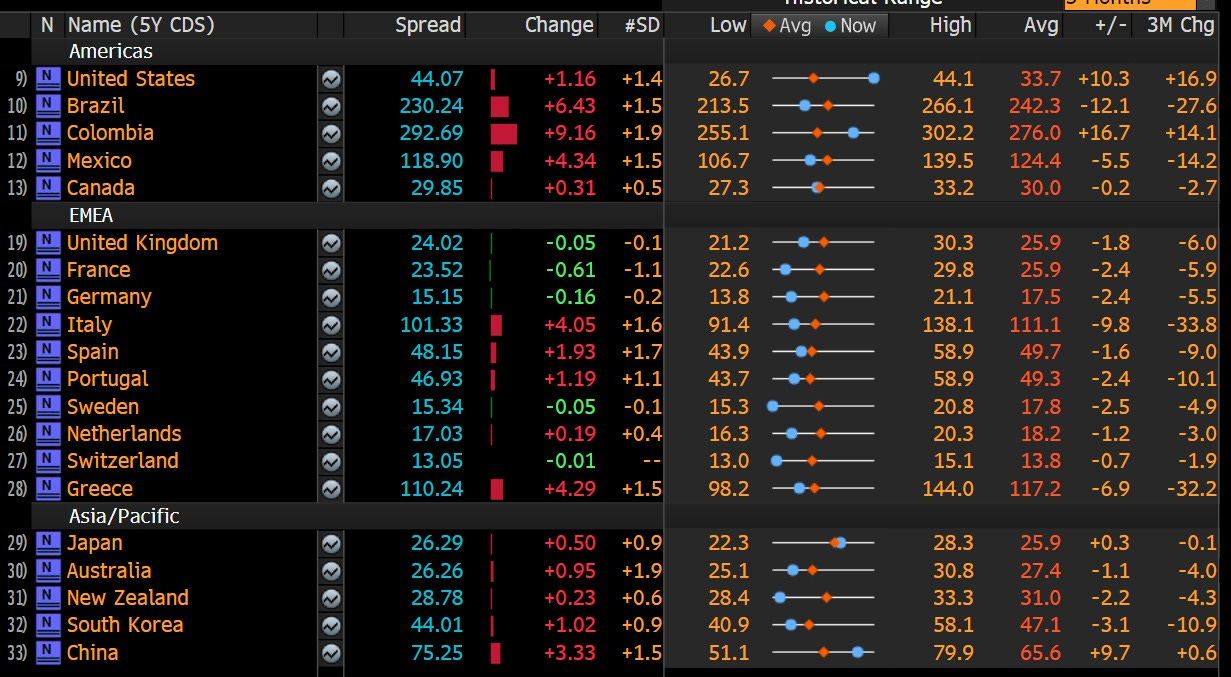Viewport: 1231px width, 677px height.
Task: Open the chart icon for Germany
Action: [x=331, y=297]
